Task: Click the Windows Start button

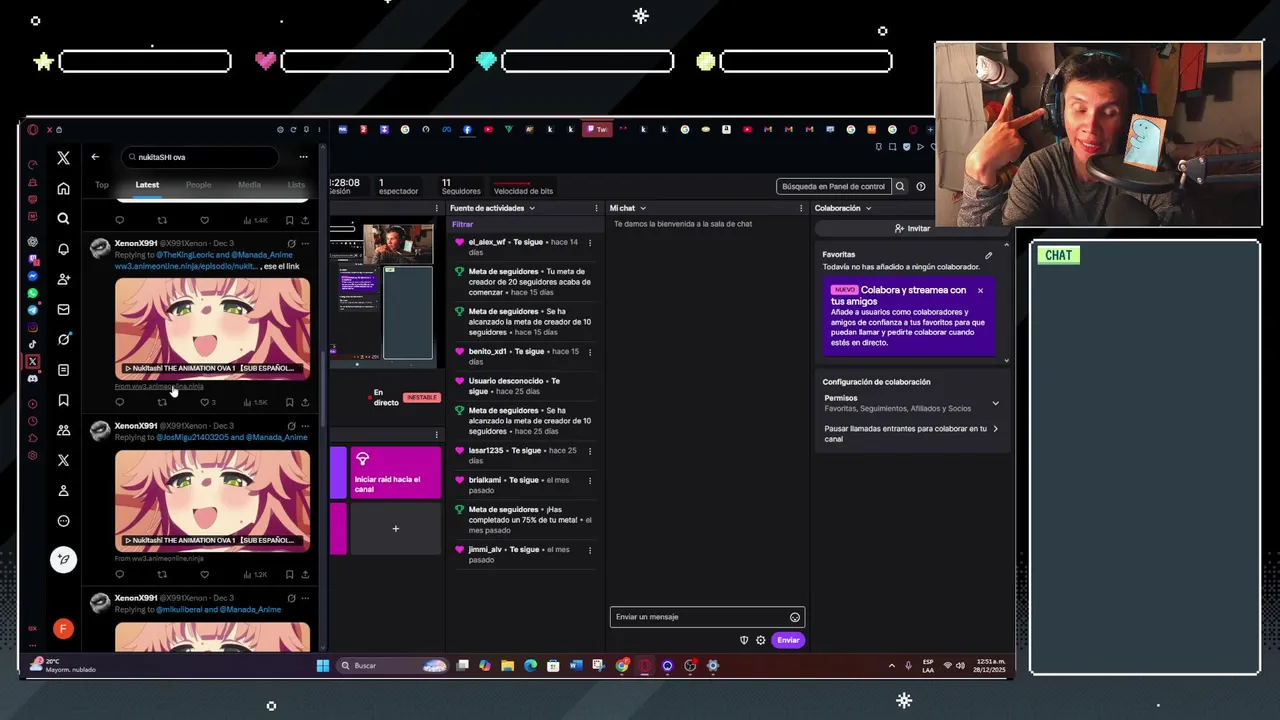Action: [323, 665]
